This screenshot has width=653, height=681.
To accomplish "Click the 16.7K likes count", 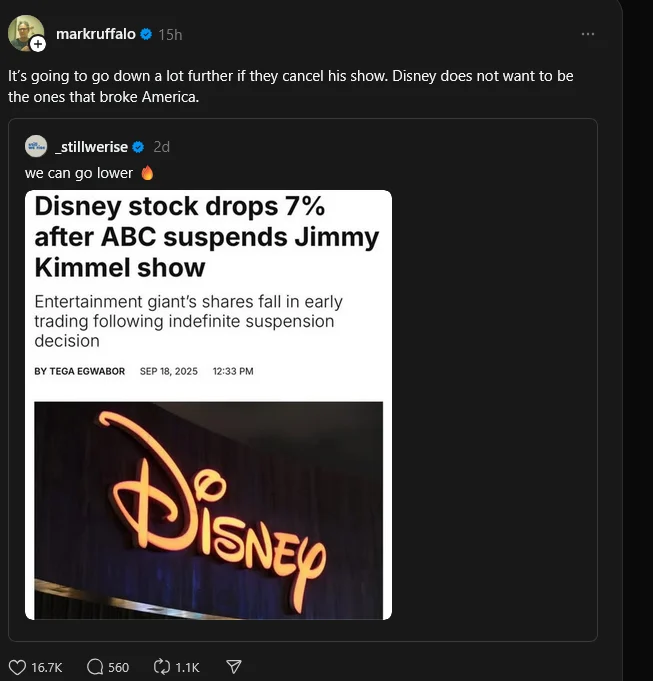I will (x=47, y=668).
